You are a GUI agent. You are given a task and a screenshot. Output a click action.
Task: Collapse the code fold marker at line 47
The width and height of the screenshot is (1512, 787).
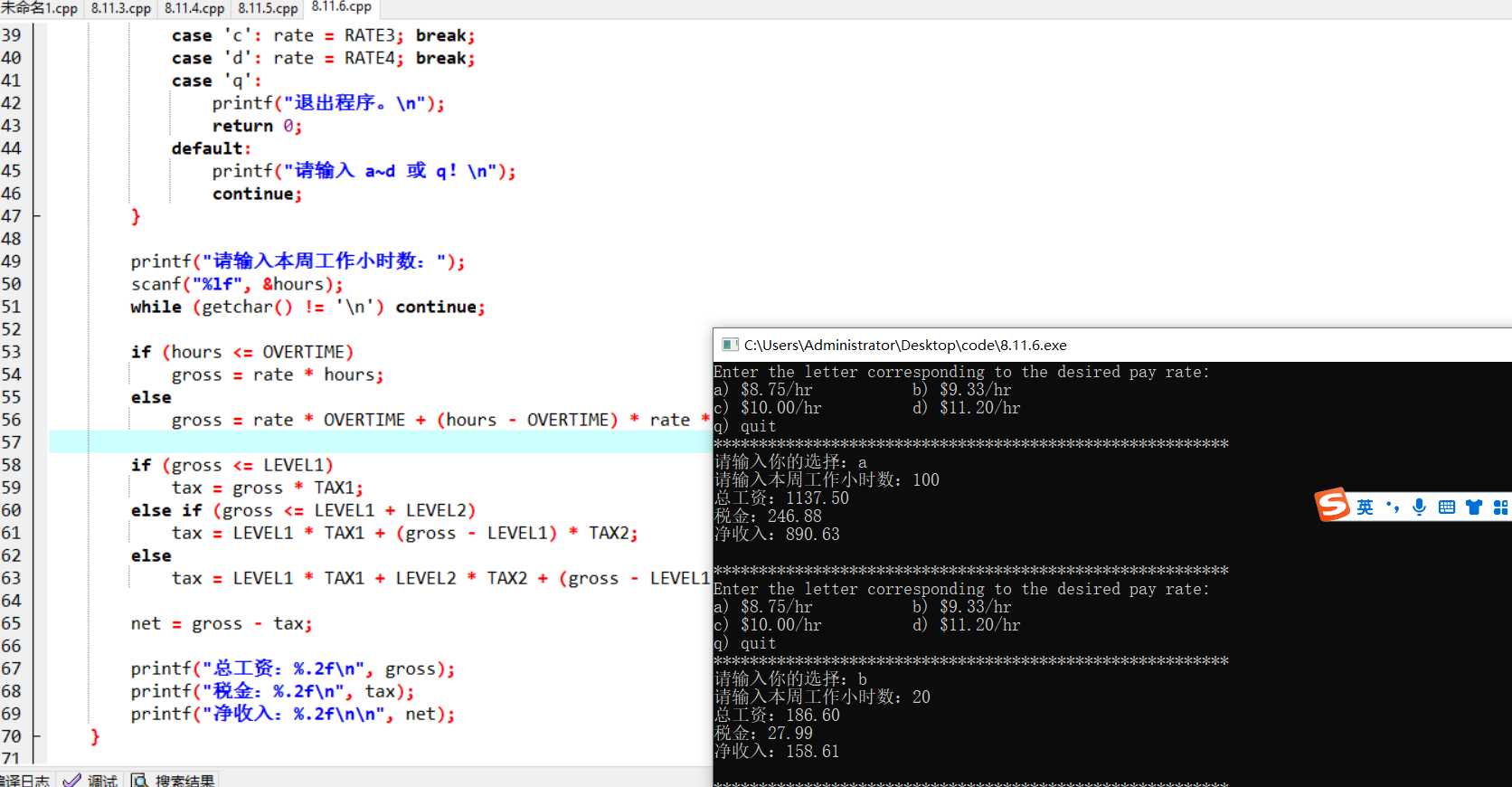[x=36, y=216]
